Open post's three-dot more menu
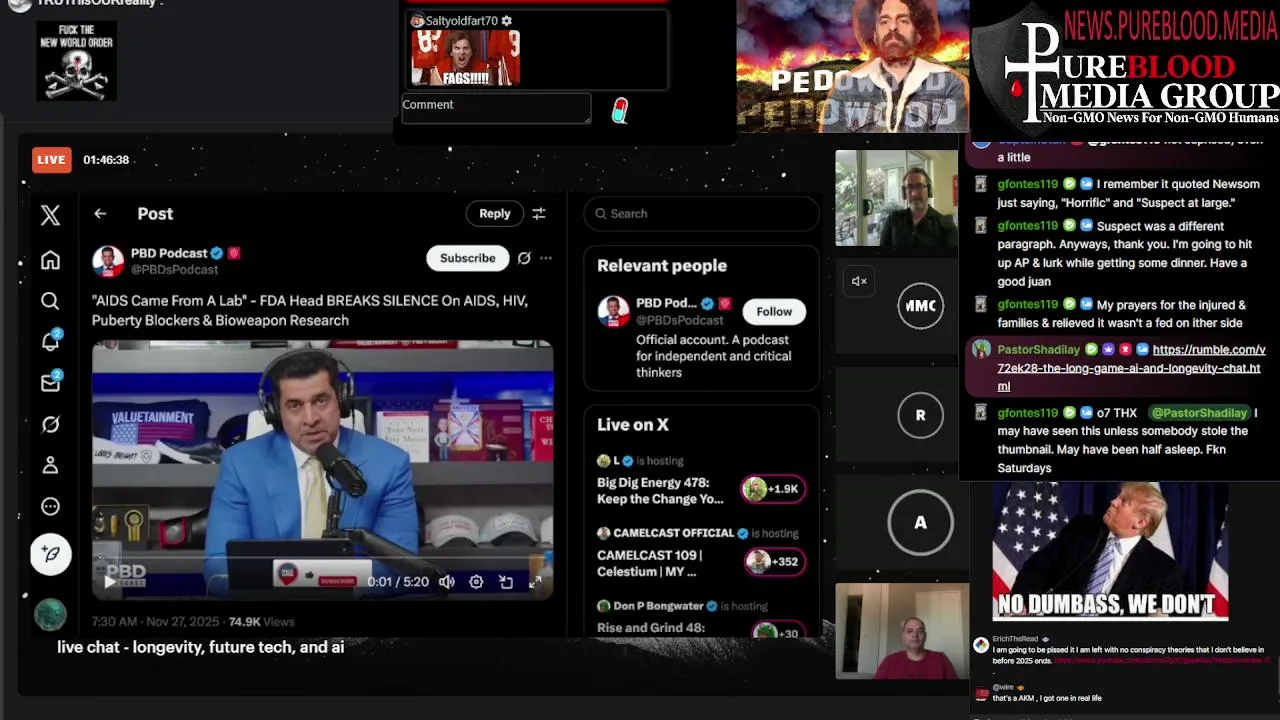The width and height of the screenshot is (1280, 720). point(546,258)
